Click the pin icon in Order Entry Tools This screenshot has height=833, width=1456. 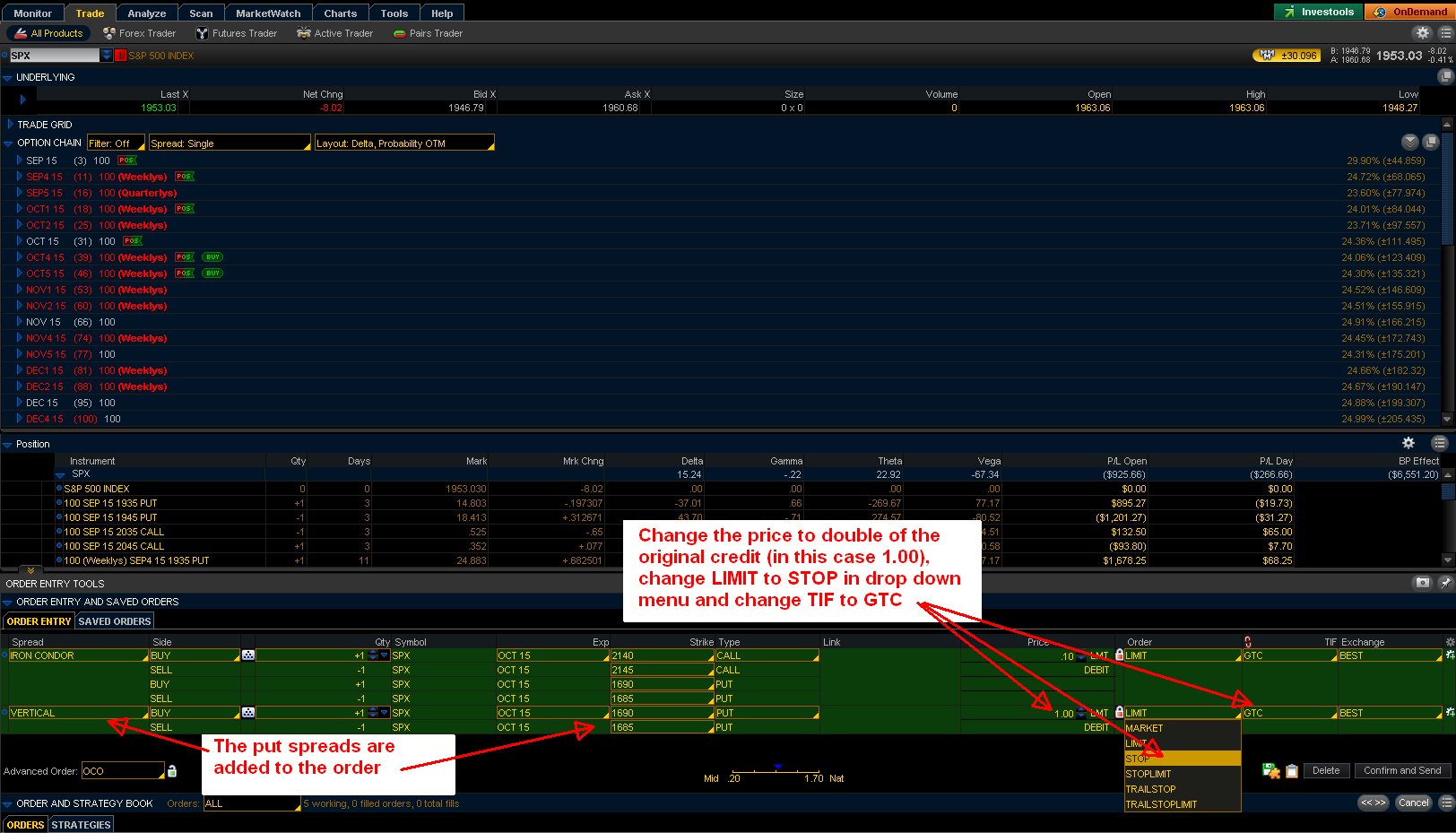(1445, 583)
